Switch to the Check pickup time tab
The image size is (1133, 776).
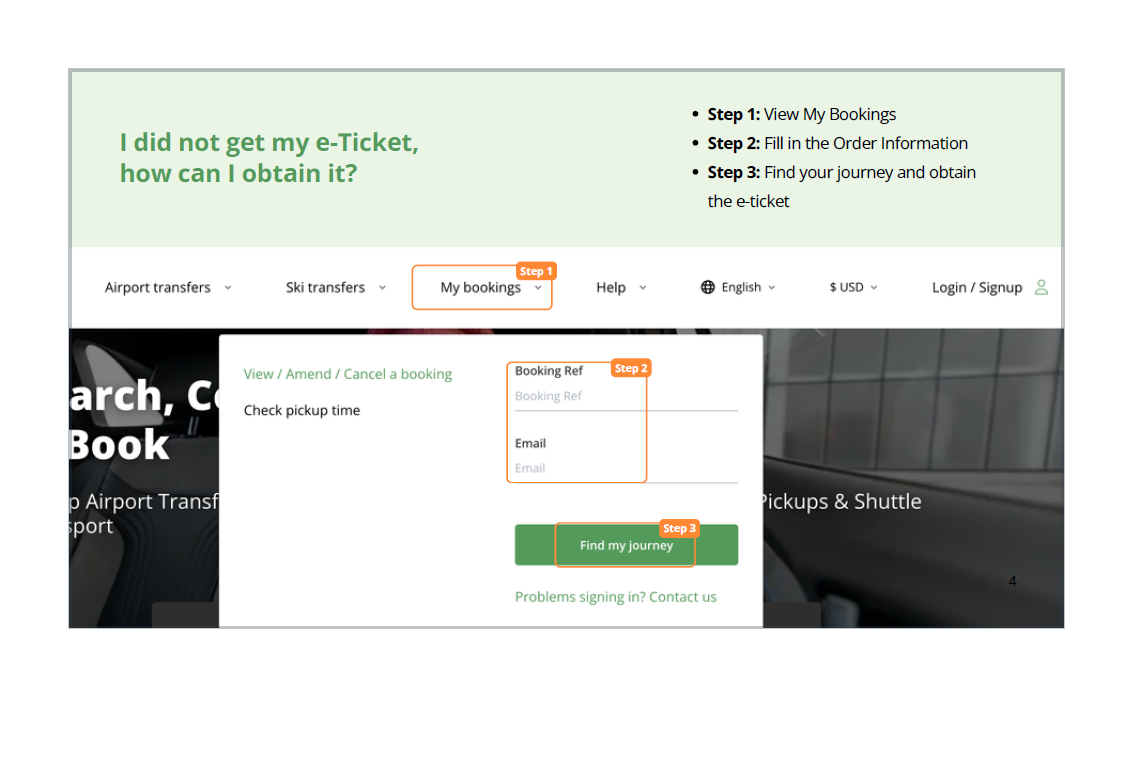pyautogui.click(x=302, y=410)
